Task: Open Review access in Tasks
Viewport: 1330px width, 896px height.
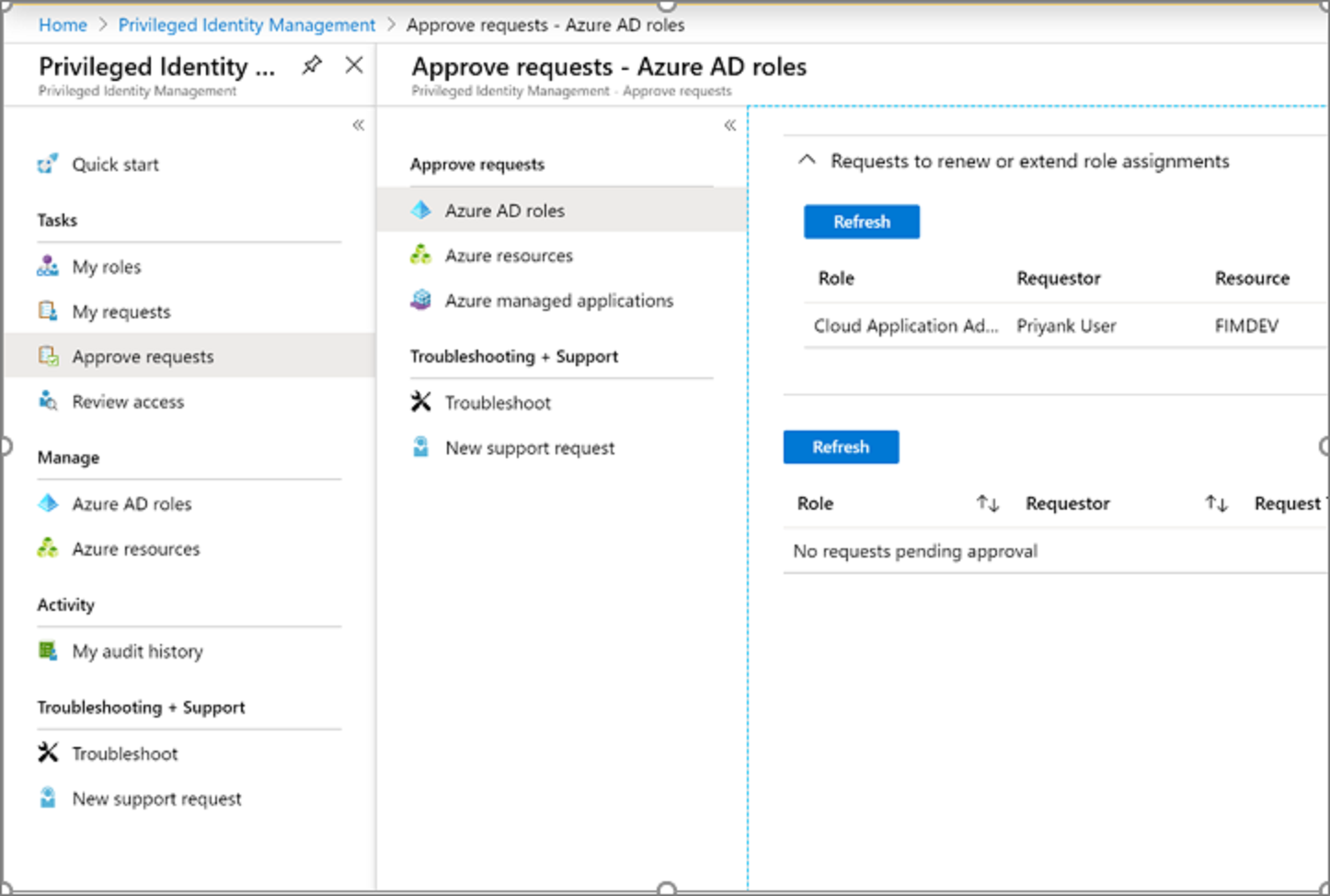Action: 128,402
